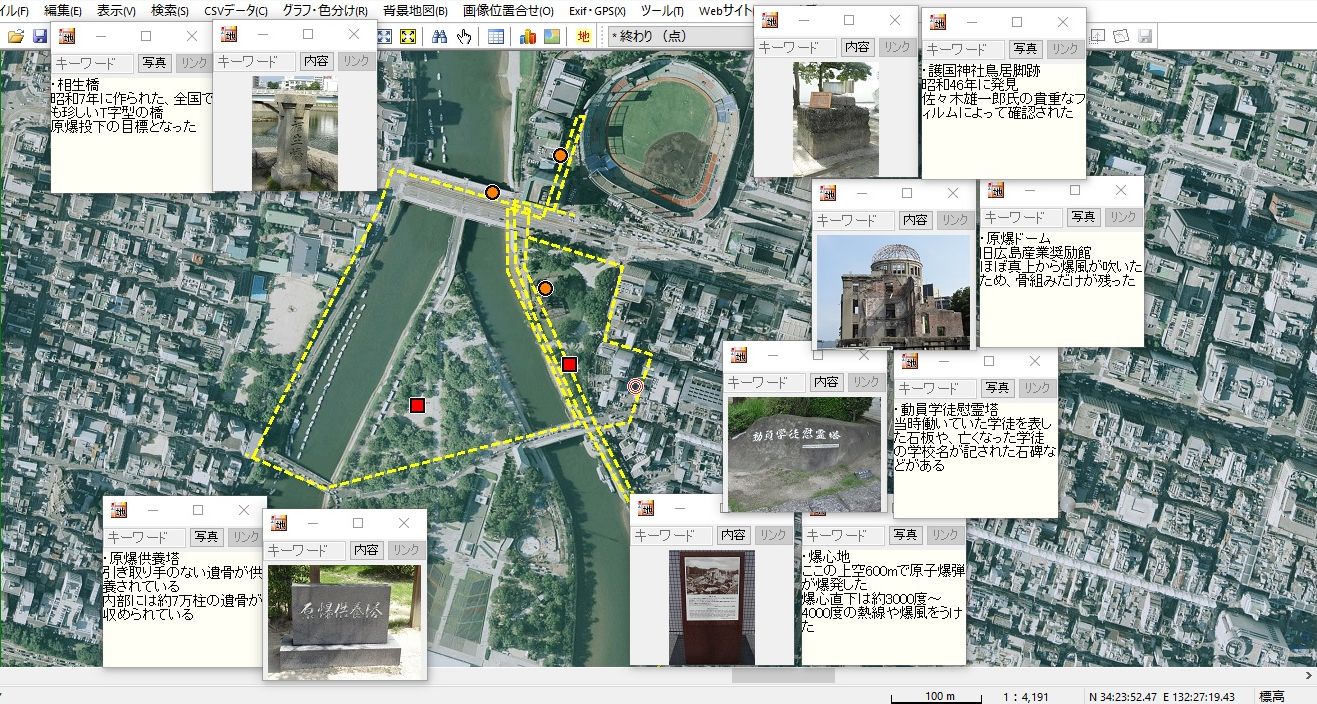
Task: Open the グラフ・色分け menu
Action: tap(324, 11)
